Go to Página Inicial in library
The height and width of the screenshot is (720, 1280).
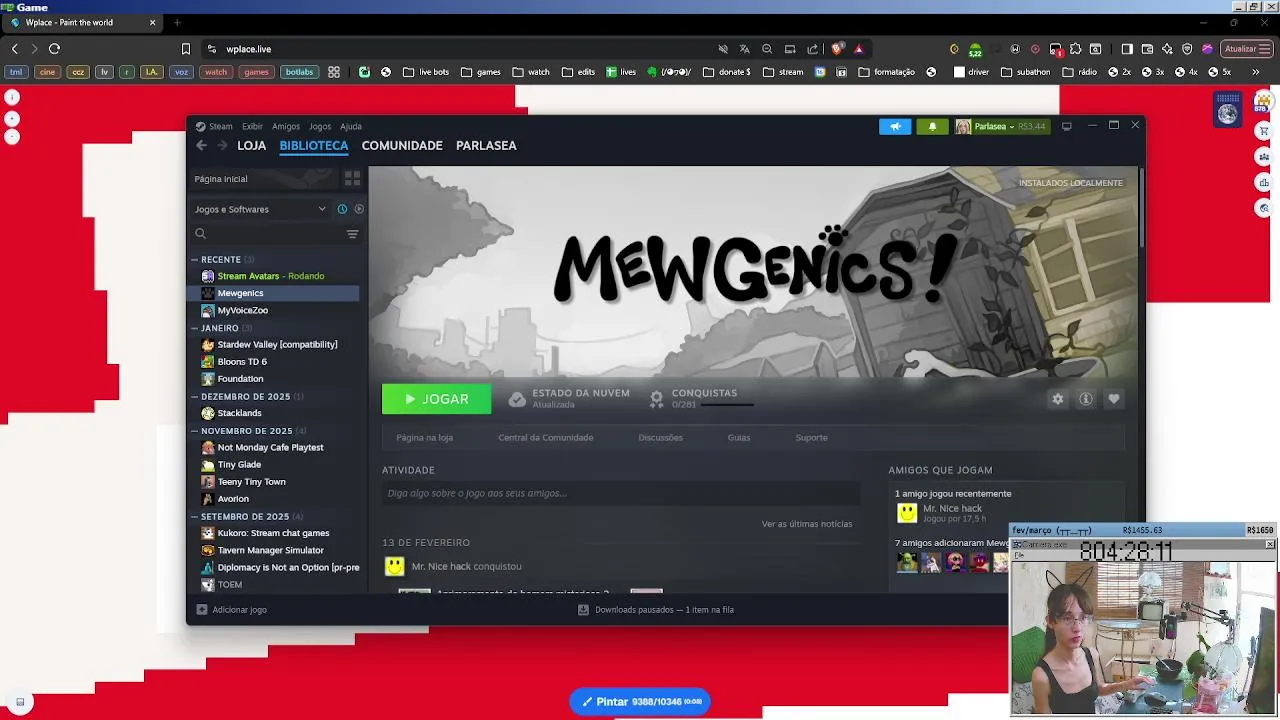pos(221,179)
